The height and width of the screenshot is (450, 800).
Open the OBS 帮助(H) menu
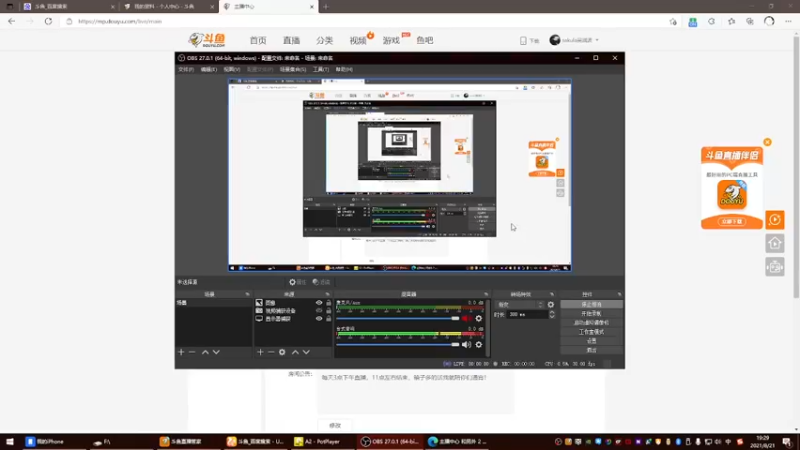pyautogui.click(x=344, y=69)
